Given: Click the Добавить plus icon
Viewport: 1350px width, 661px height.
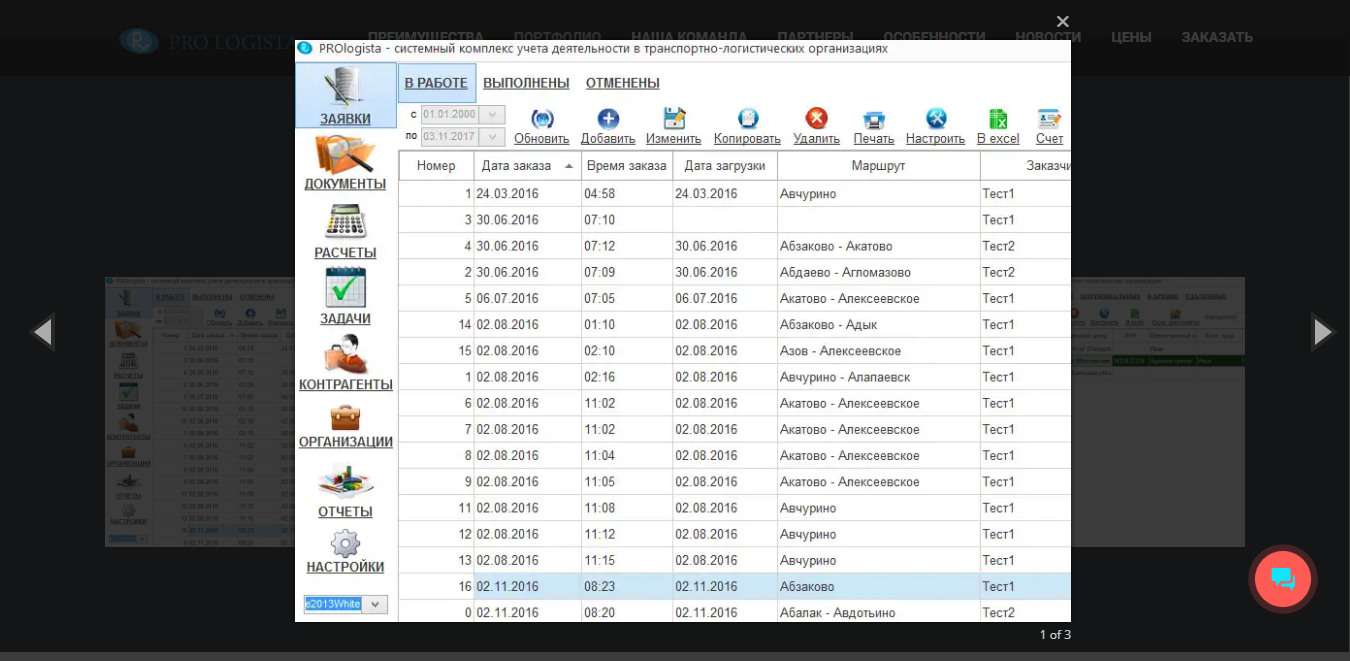Looking at the screenshot, I should point(608,119).
